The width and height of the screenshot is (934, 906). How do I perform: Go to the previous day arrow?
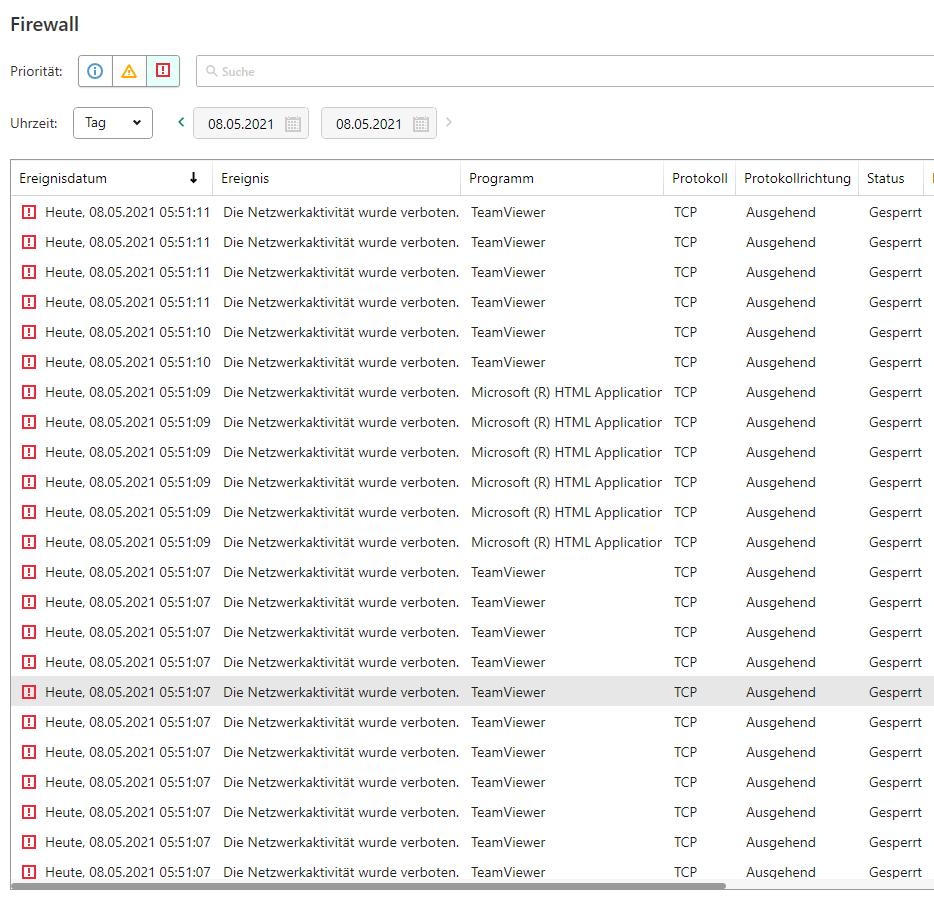181,123
